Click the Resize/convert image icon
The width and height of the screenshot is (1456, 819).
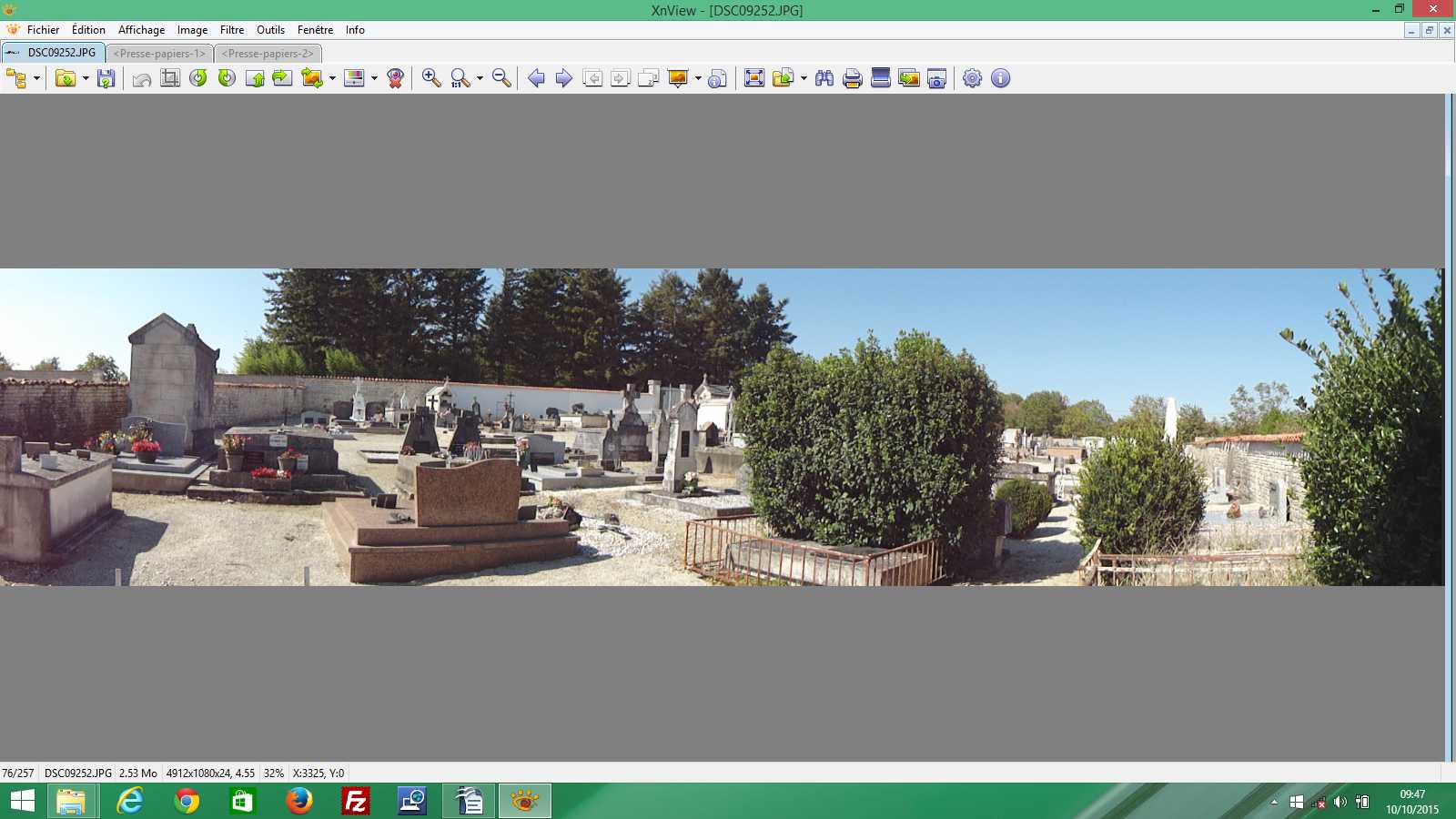(312, 78)
